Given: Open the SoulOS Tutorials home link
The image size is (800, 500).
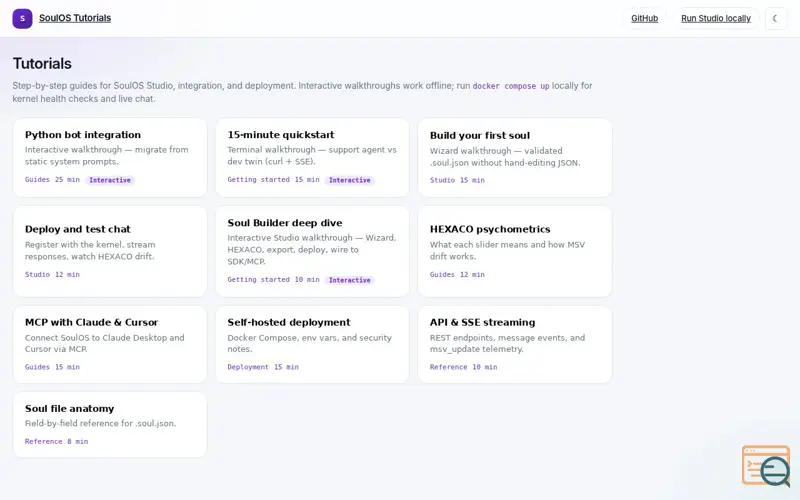Looking at the screenshot, I should [75, 18].
